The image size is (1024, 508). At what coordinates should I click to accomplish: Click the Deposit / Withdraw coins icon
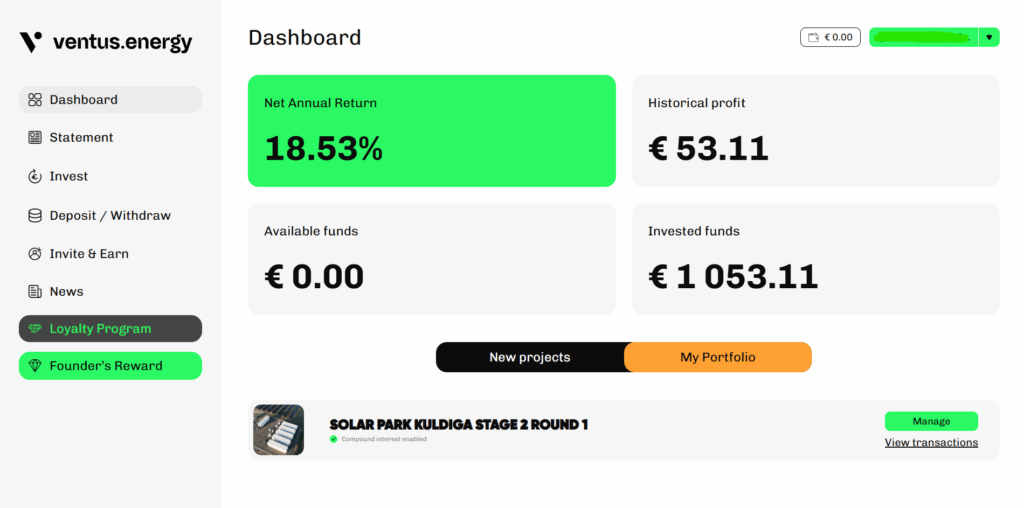[35, 215]
